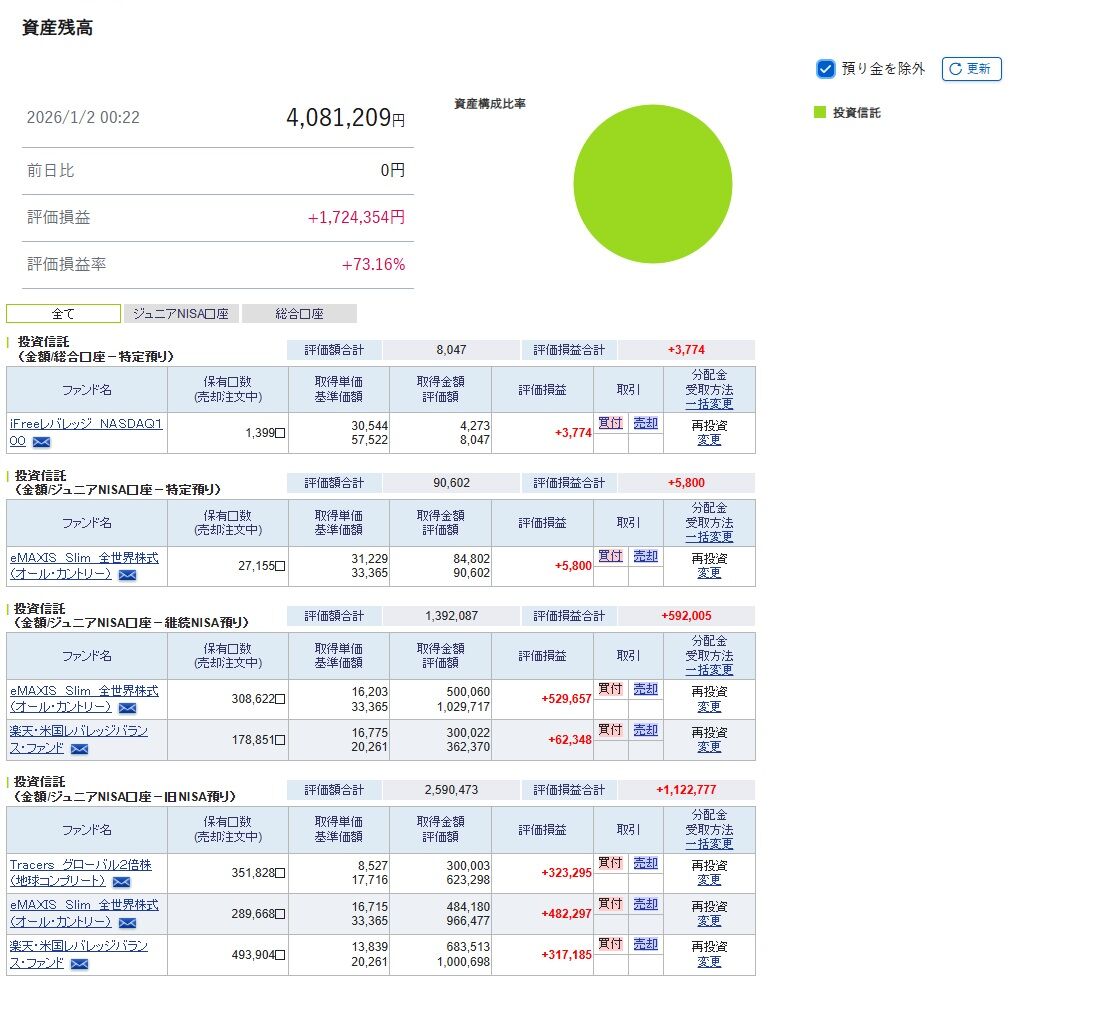Click 売却 in the 493,904口 楽天 row
Screen dimensions: 1115x1009
tap(646, 944)
